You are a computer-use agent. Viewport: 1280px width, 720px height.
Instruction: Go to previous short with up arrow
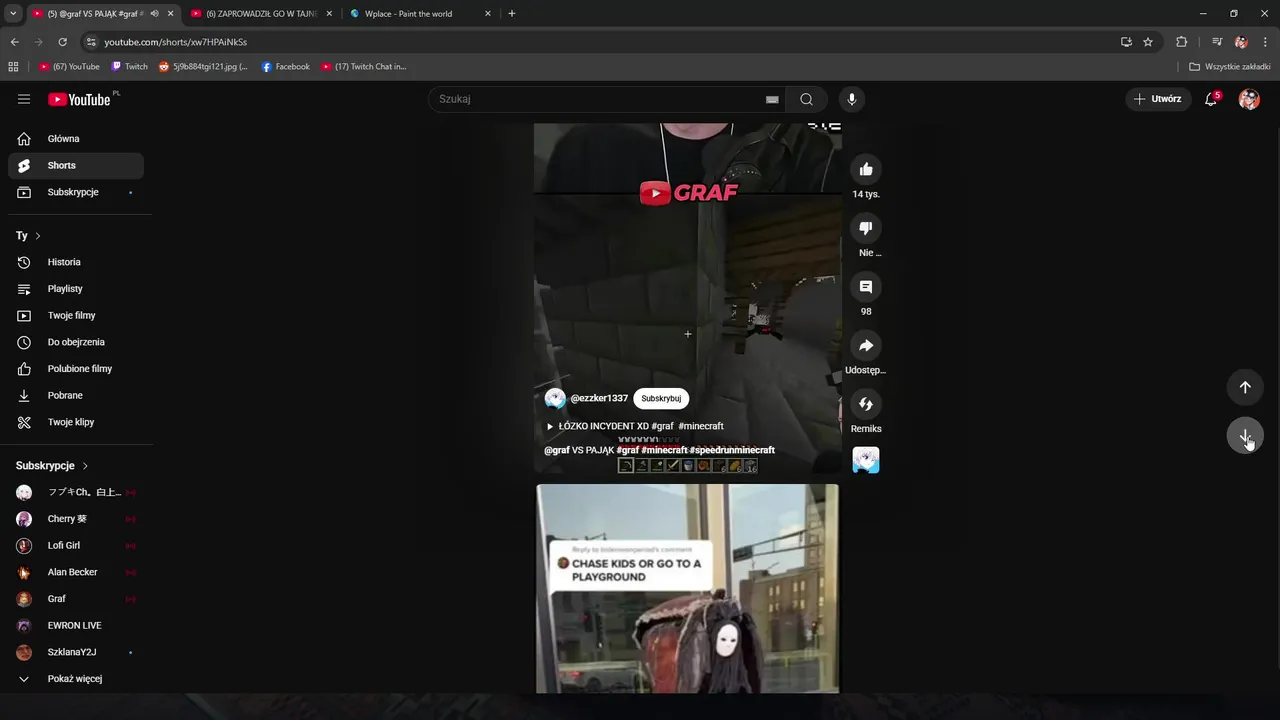1245,387
